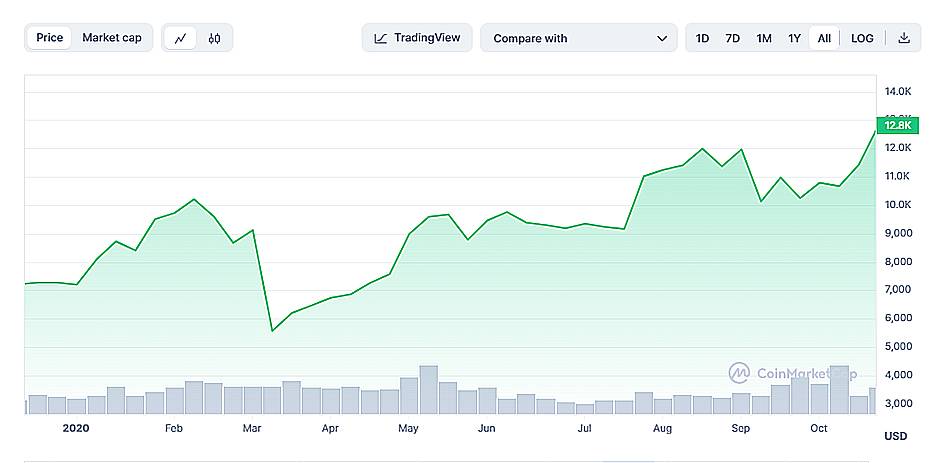940x463 pixels.
Task: Open the Compare with dropdown
Action: [579, 38]
